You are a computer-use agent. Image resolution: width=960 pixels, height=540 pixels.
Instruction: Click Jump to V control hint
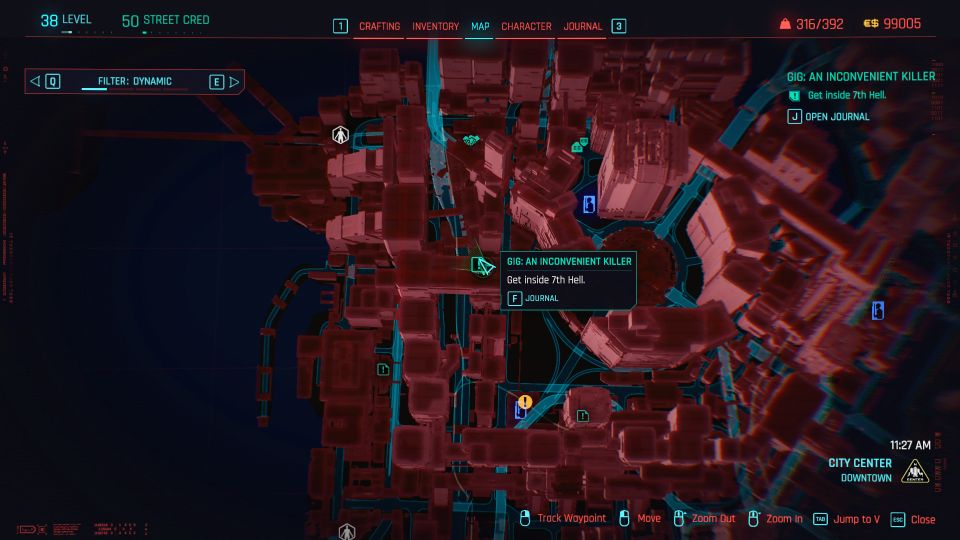coord(846,519)
